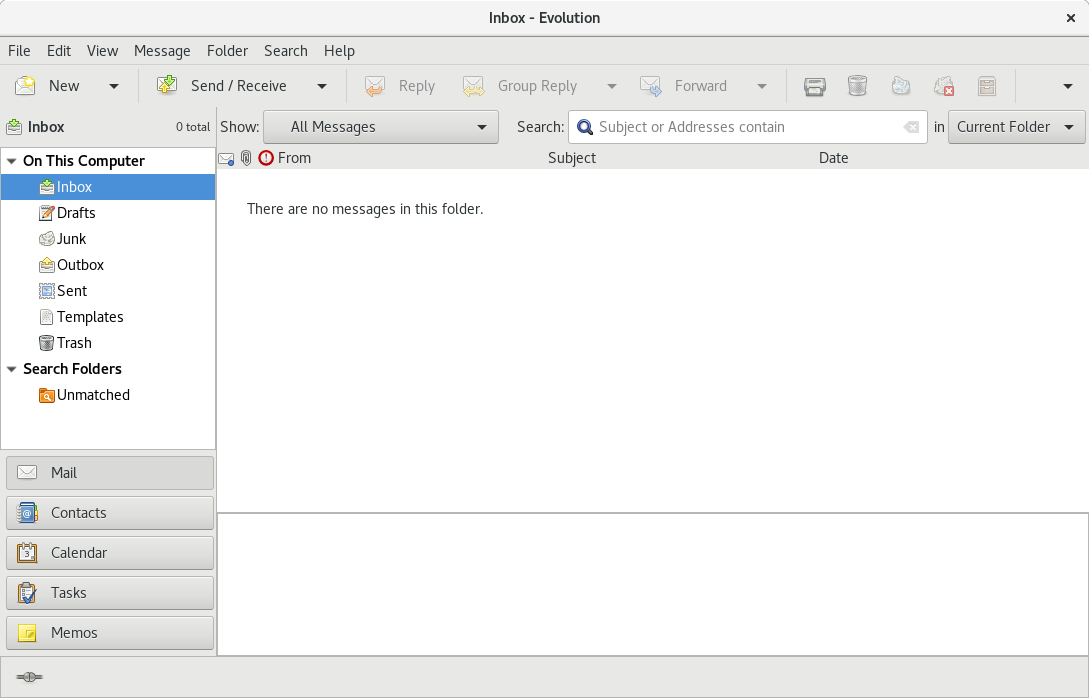Collapse the On This Computer tree

pos(11,161)
